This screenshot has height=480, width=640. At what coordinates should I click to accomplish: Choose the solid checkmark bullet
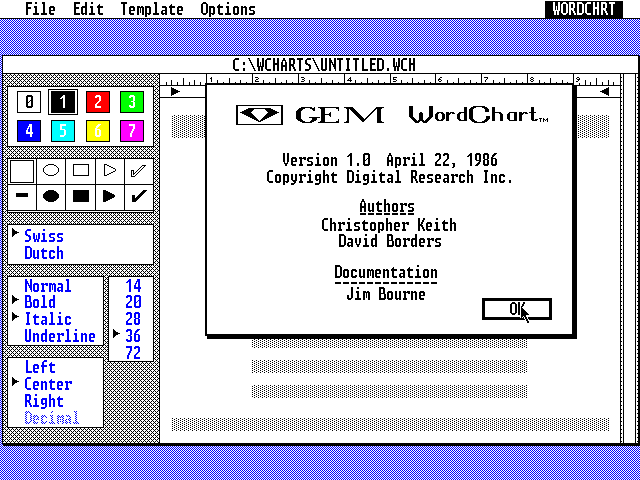[x=138, y=196]
